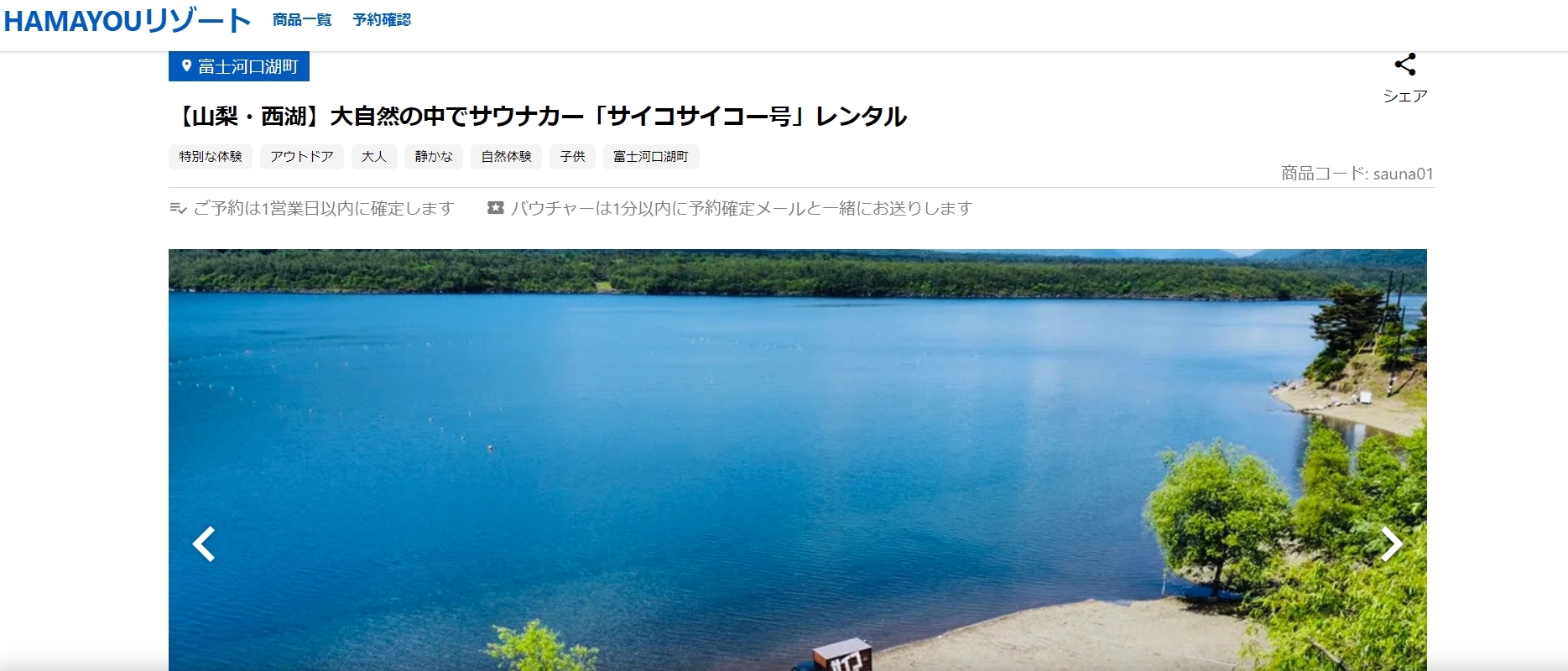Image resolution: width=1568 pixels, height=671 pixels.
Task: Click the voucher ticket icon
Action: coord(496,207)
